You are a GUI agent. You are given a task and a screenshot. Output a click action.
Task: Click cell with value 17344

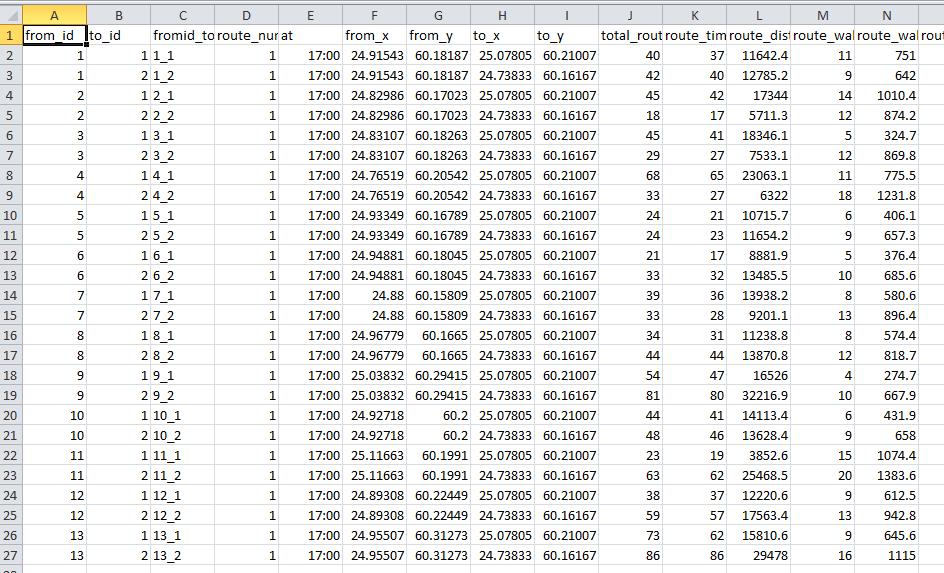tap(759, 96)
